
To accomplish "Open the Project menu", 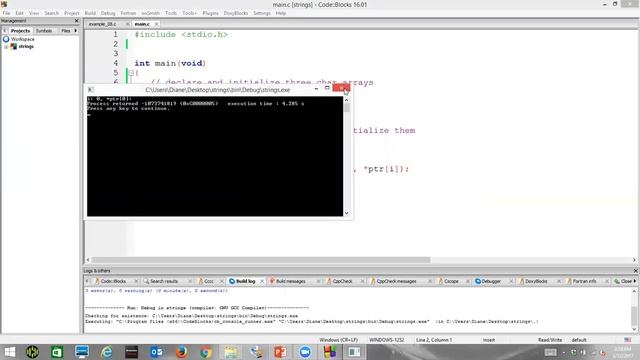I will pyautogui.click(x=71, y=13).
